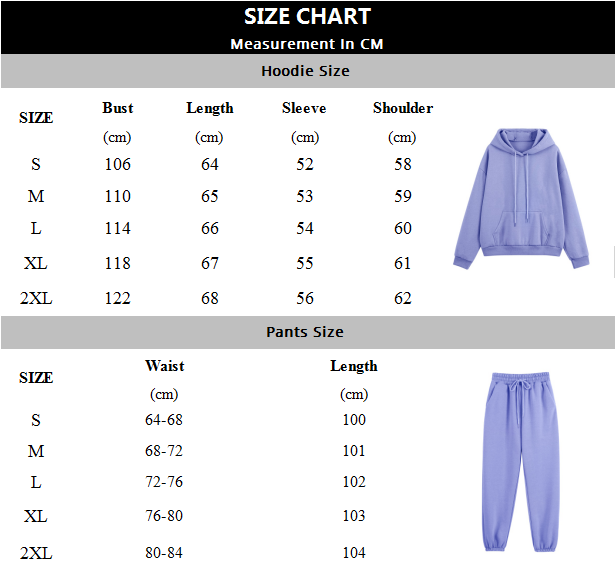Screen dimensions: 615x571
Task: Select the pants XL size row label
Action: [x=36, y=516]
